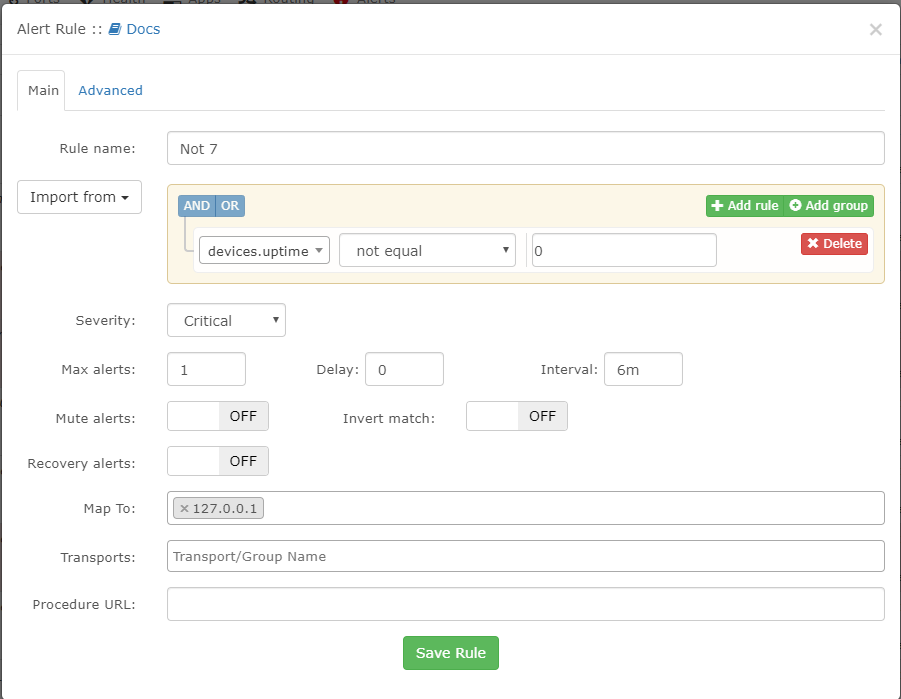Open the Import from dropdown
This screenshot has height=699, width=901.
click(79, 197)
